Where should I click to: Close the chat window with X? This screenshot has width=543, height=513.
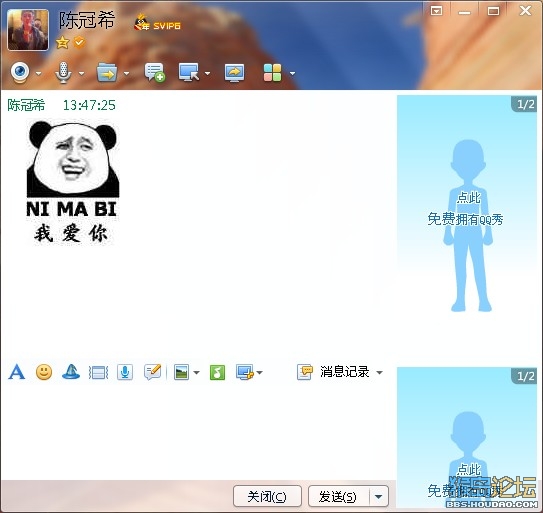coord(525,10)
